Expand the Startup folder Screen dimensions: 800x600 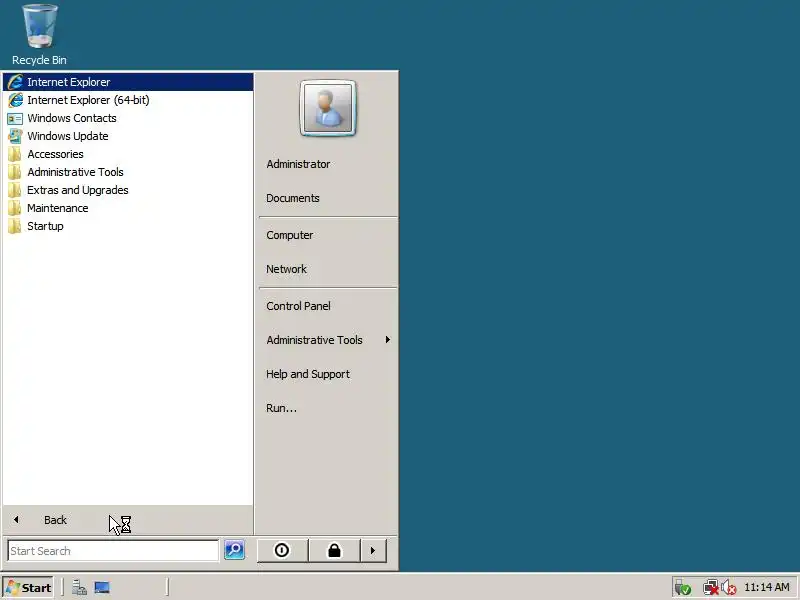128,226
